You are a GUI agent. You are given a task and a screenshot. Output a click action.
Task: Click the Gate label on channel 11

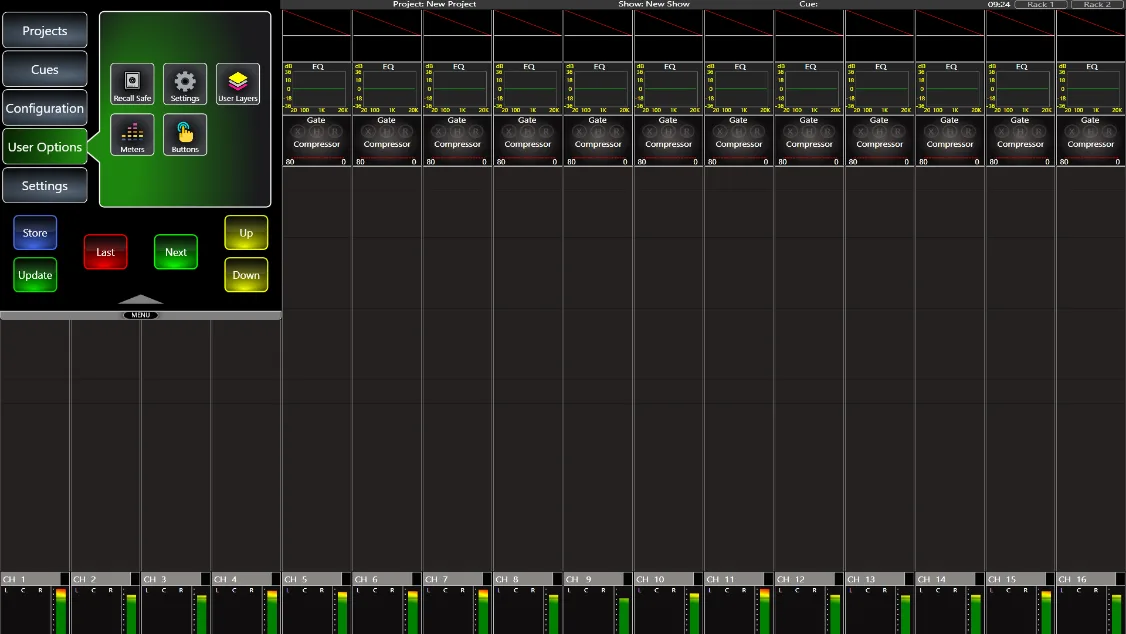pyautogui.click(x=738, y=121)
